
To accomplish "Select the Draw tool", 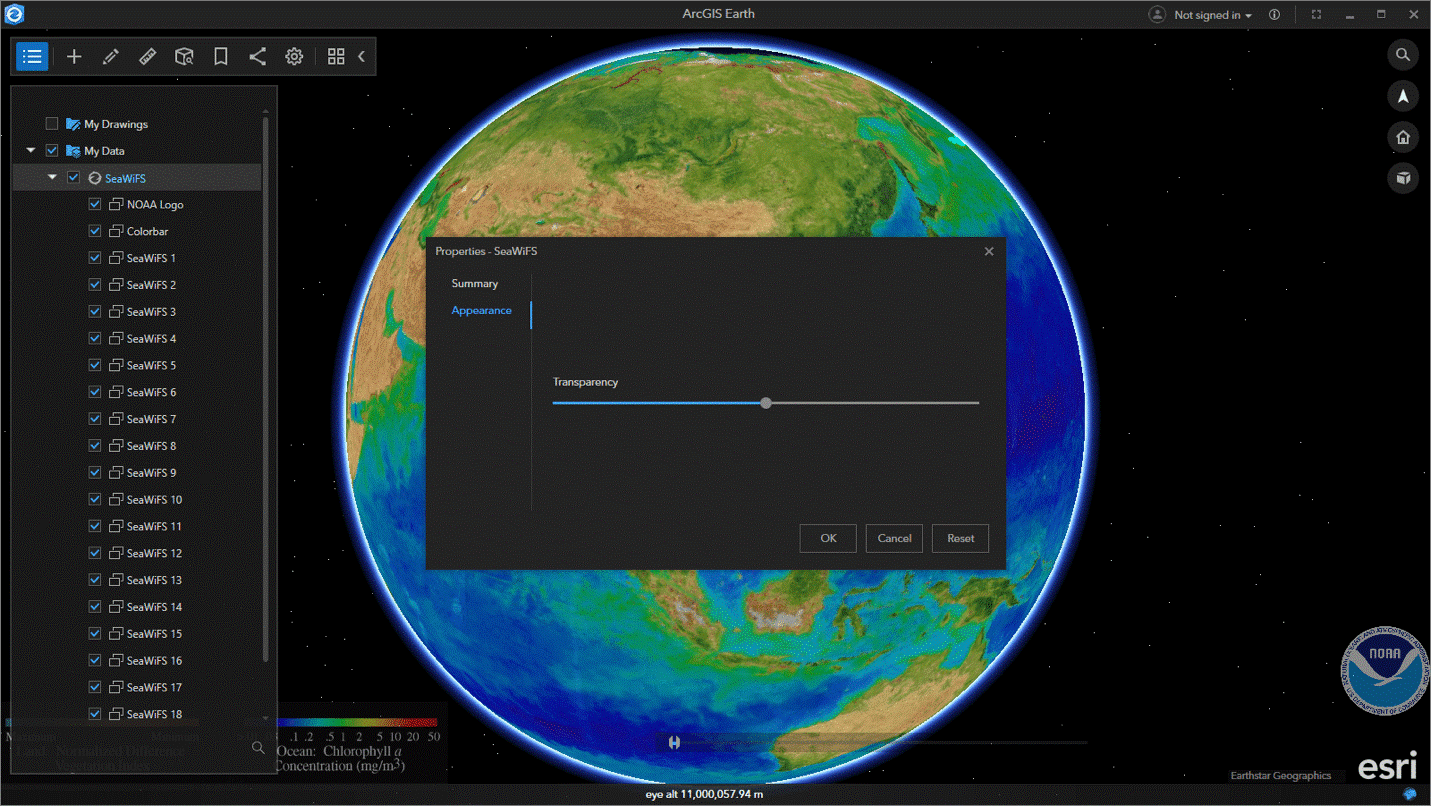I will [110, 56].
